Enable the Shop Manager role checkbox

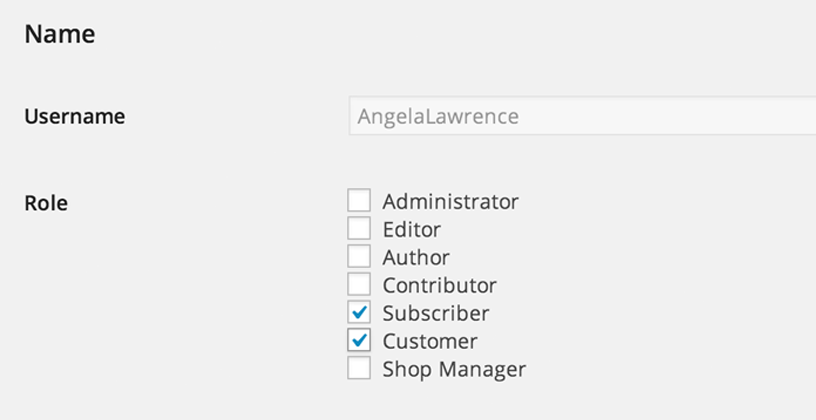[359, 368]
